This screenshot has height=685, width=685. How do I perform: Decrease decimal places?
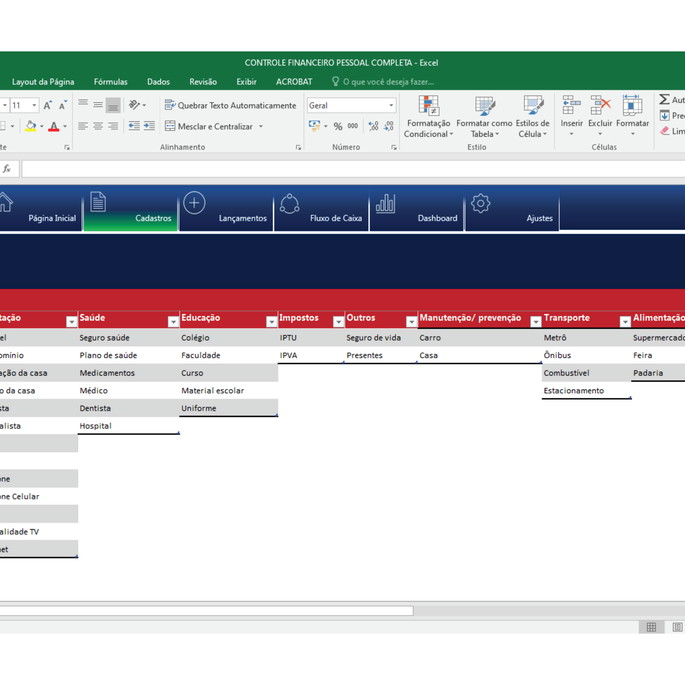pos(388,126)
